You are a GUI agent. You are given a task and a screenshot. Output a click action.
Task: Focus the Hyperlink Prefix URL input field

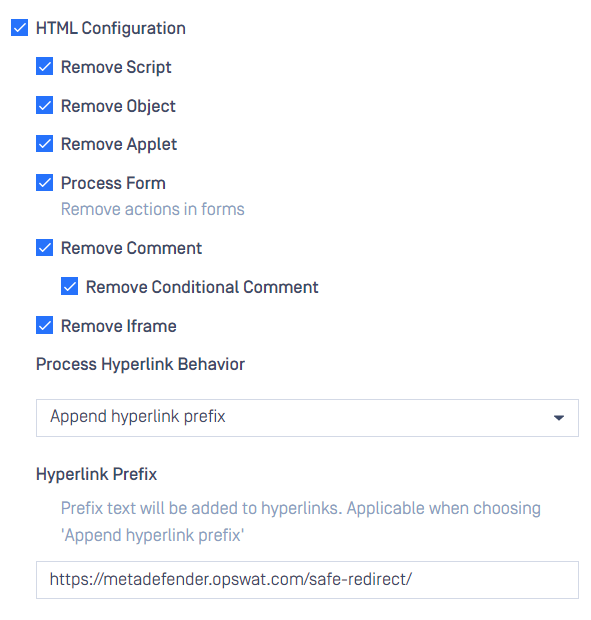pyautogui.click(x=307, y=580)
